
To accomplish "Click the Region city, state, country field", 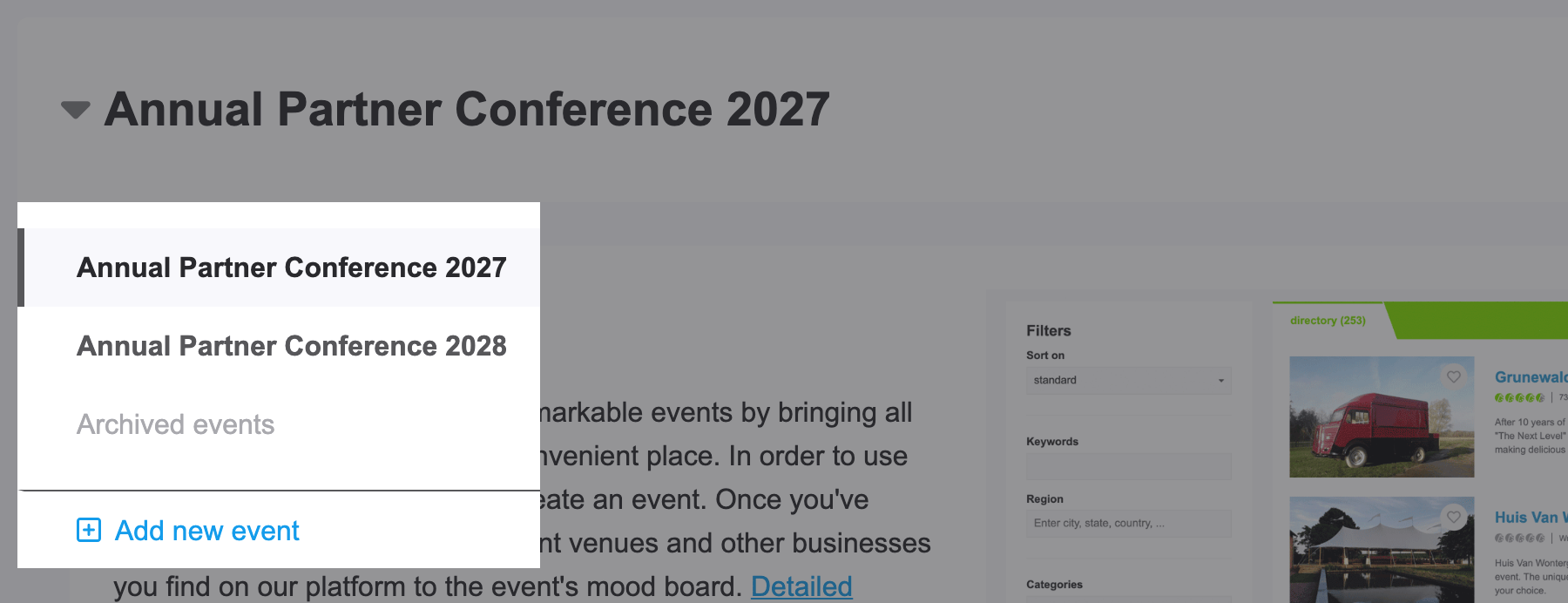I will point(1129,523).
